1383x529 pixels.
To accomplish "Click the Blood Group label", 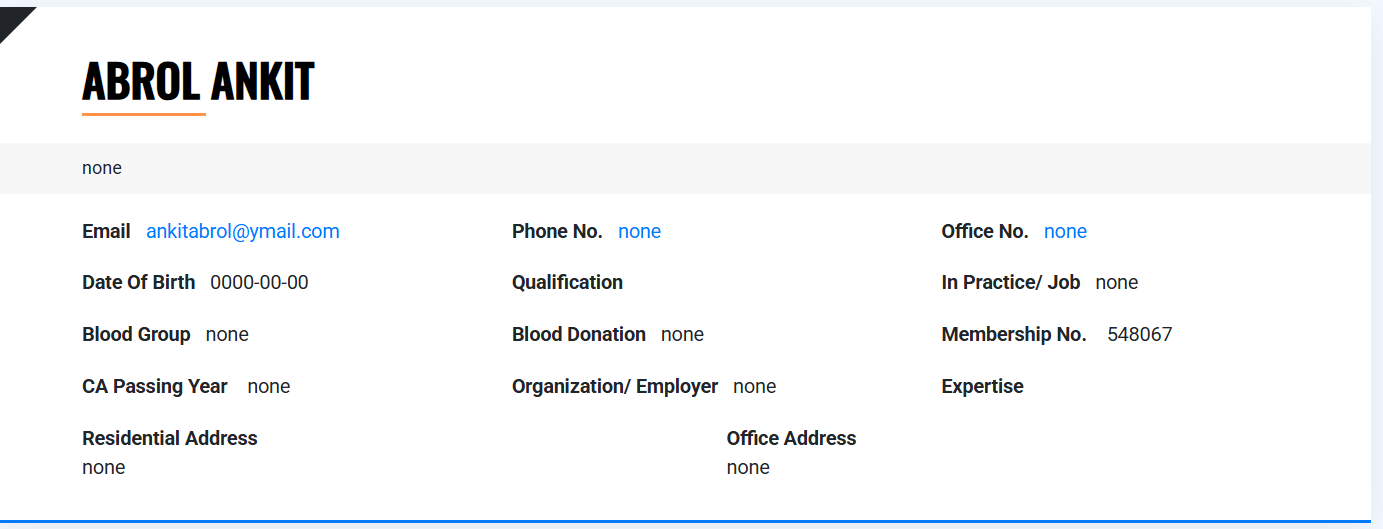I will (136, 335).
